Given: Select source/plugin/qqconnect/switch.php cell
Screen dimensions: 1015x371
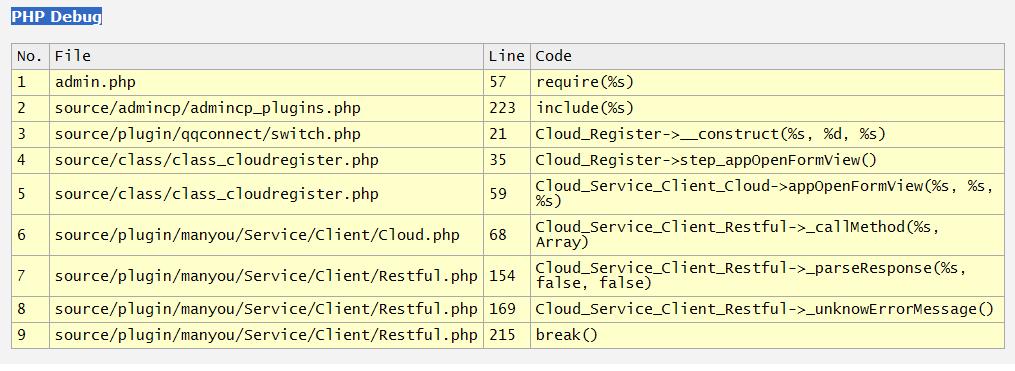Looking at the screenshot, I should coord(266,135).
